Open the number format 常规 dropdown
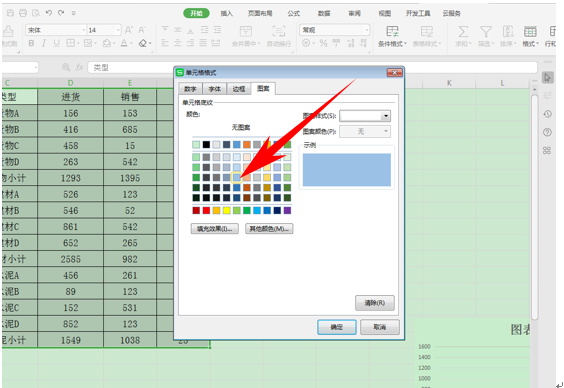The height and width of the screenshot is (388, 564). [367, 30]
